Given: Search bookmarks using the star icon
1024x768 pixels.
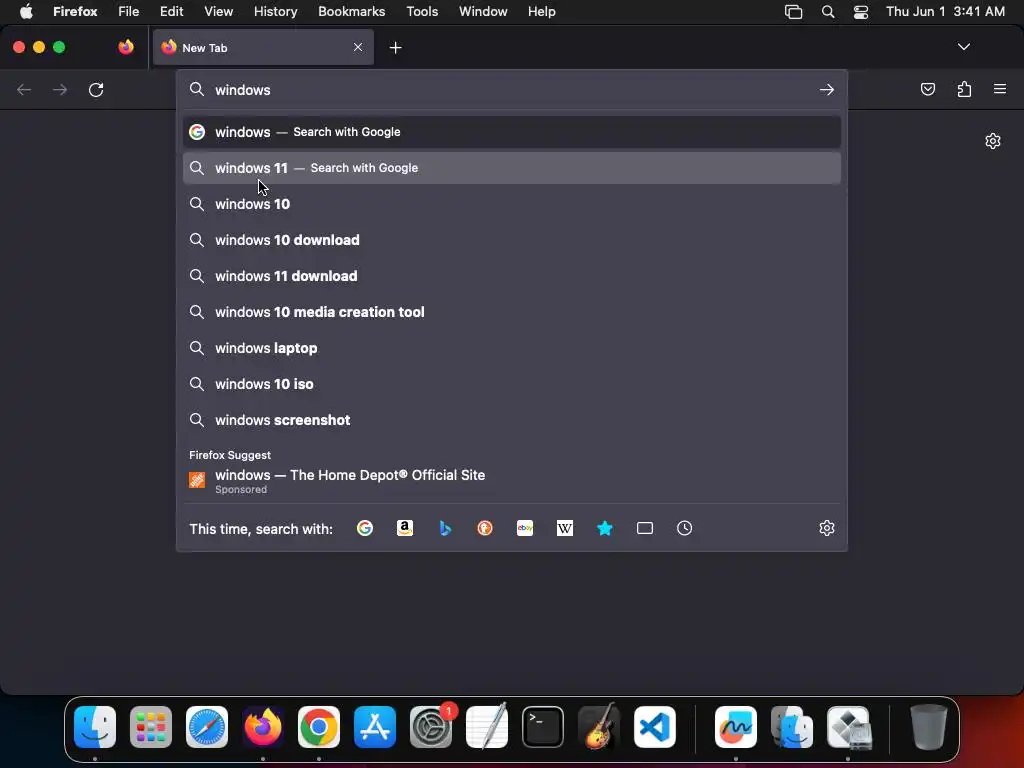Looking at the screenshot, I should coord(605,528).
